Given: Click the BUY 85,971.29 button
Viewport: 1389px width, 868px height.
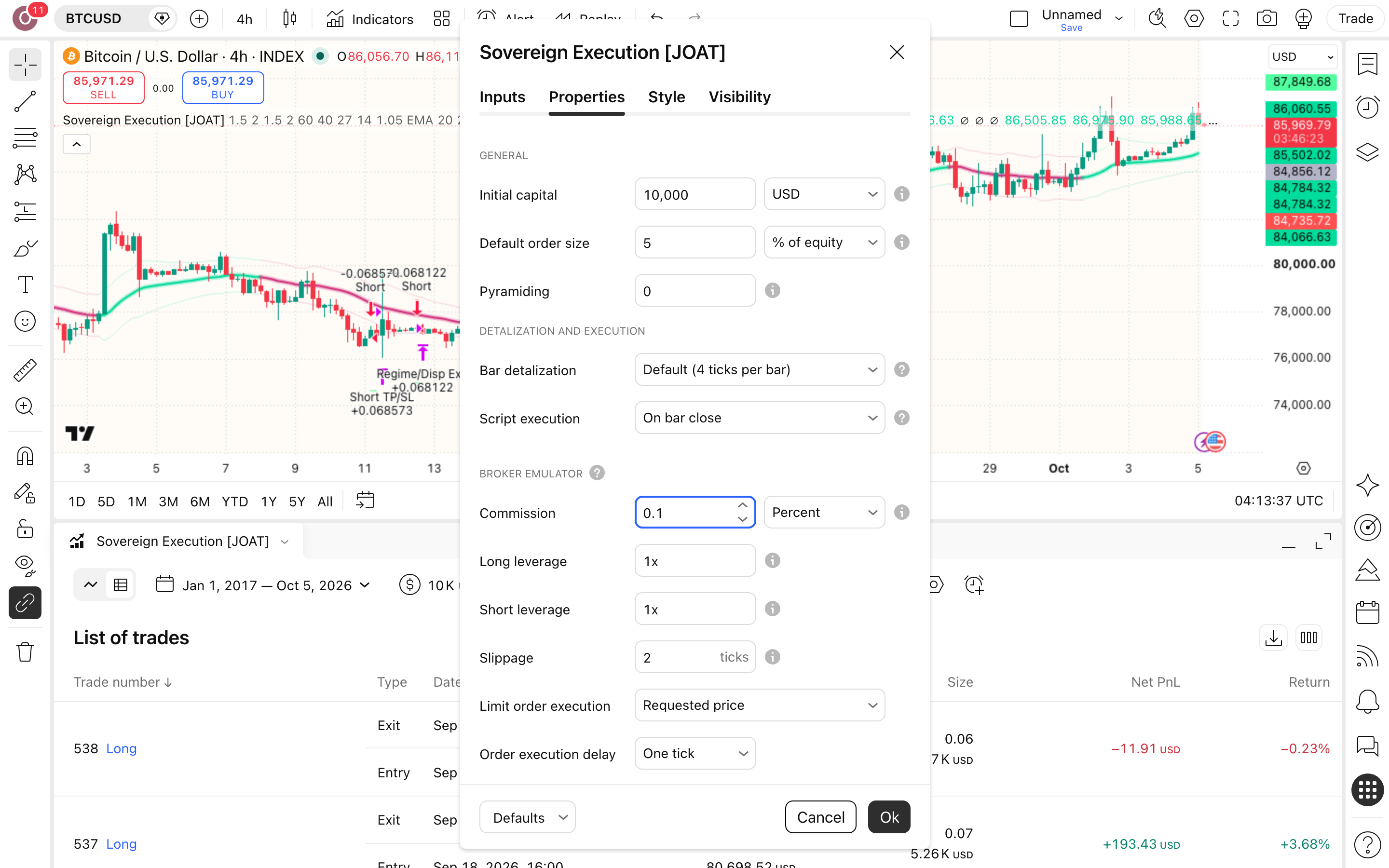Looking at the screenshot, I should point(223,87).
